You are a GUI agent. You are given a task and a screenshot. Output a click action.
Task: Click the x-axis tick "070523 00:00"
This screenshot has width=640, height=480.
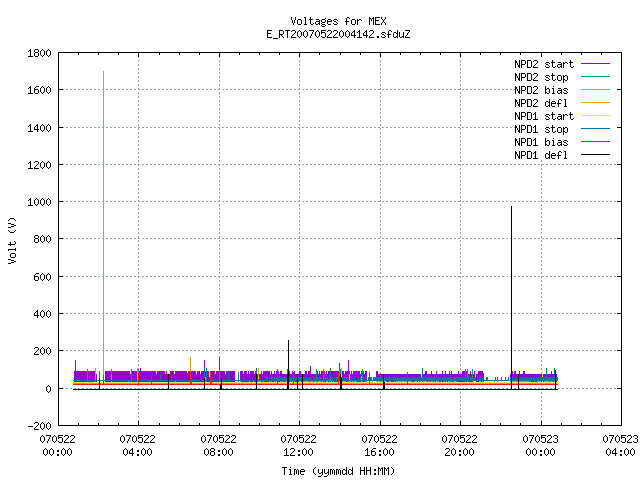pyautogui.click(x=540, y=446)
